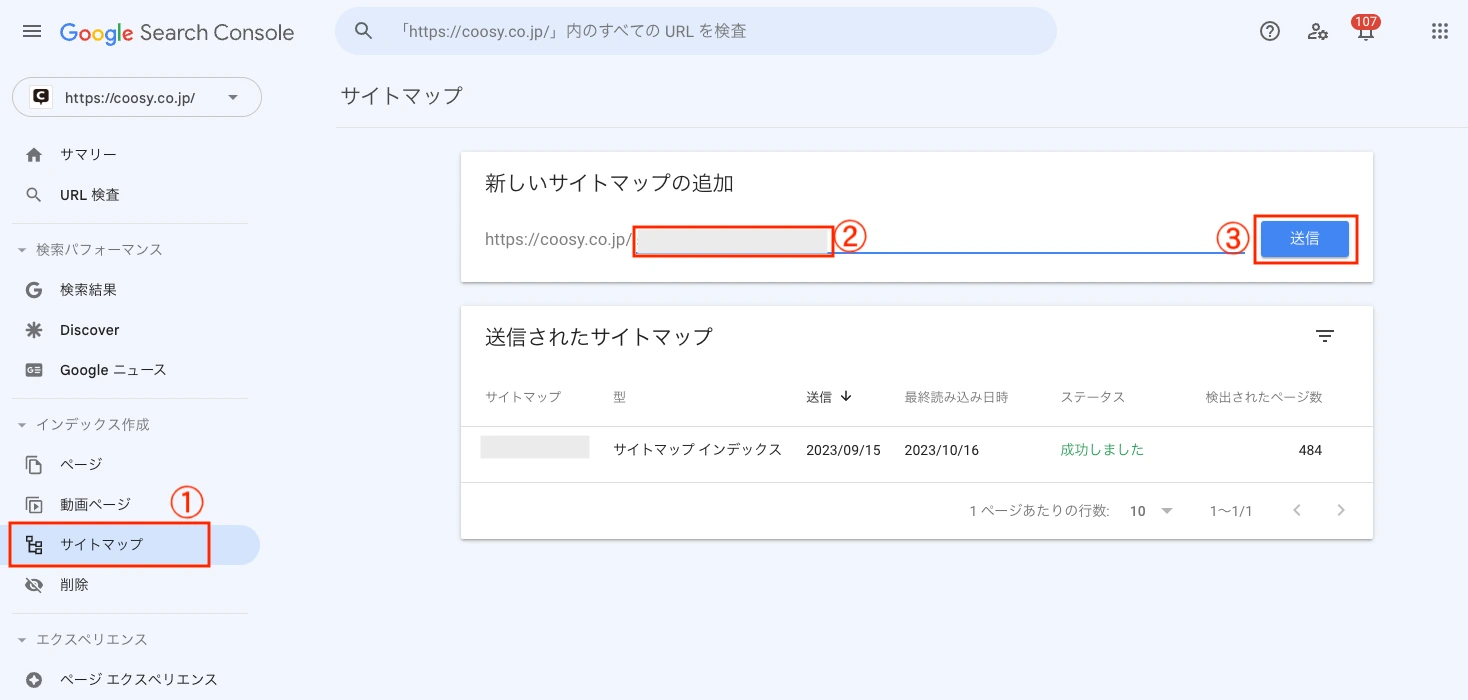Click the URL 検査 magnifier icon
The height and width of the screenshot is (700, 1468).
34,195
